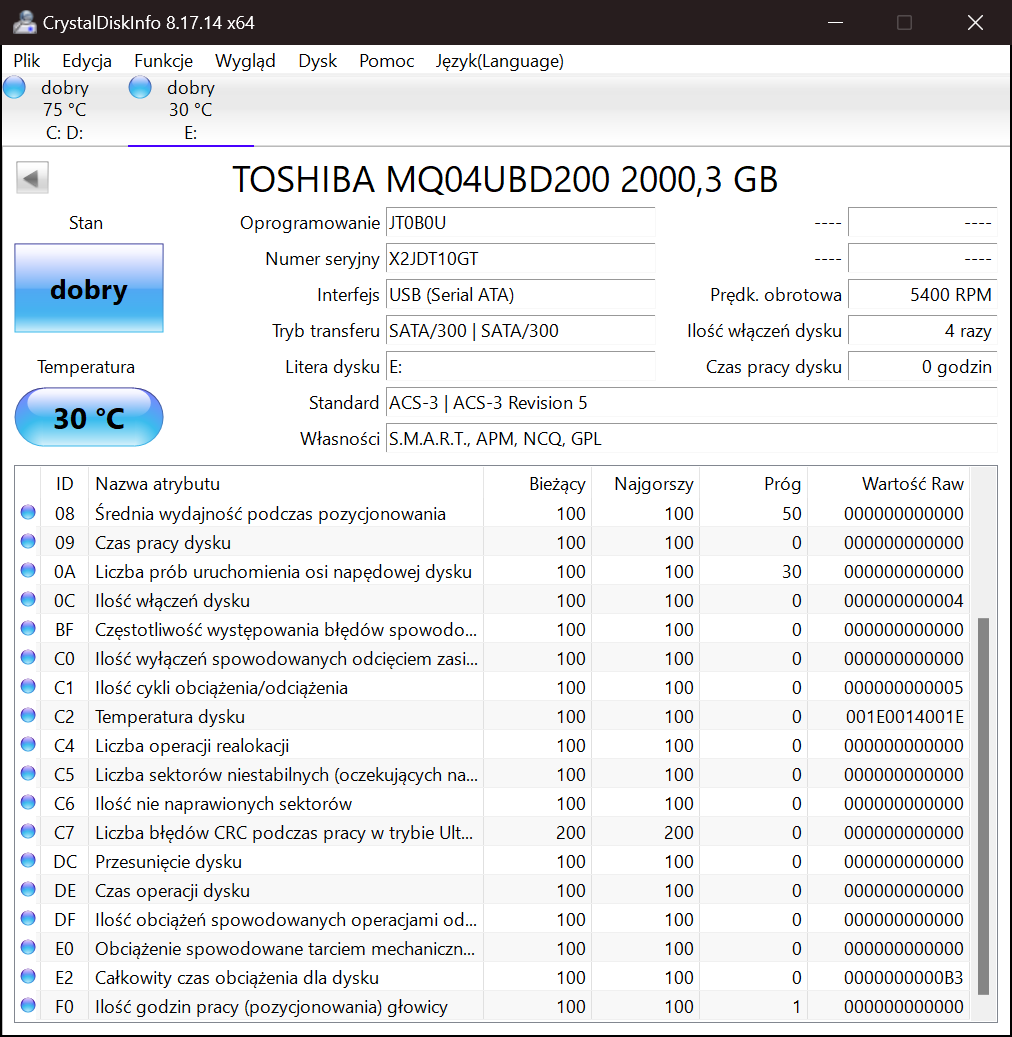This screenshot has height=1037, width=1012.
Task: Select 'Przesunięcie dysku' attribute row
Action: [491, 861]
